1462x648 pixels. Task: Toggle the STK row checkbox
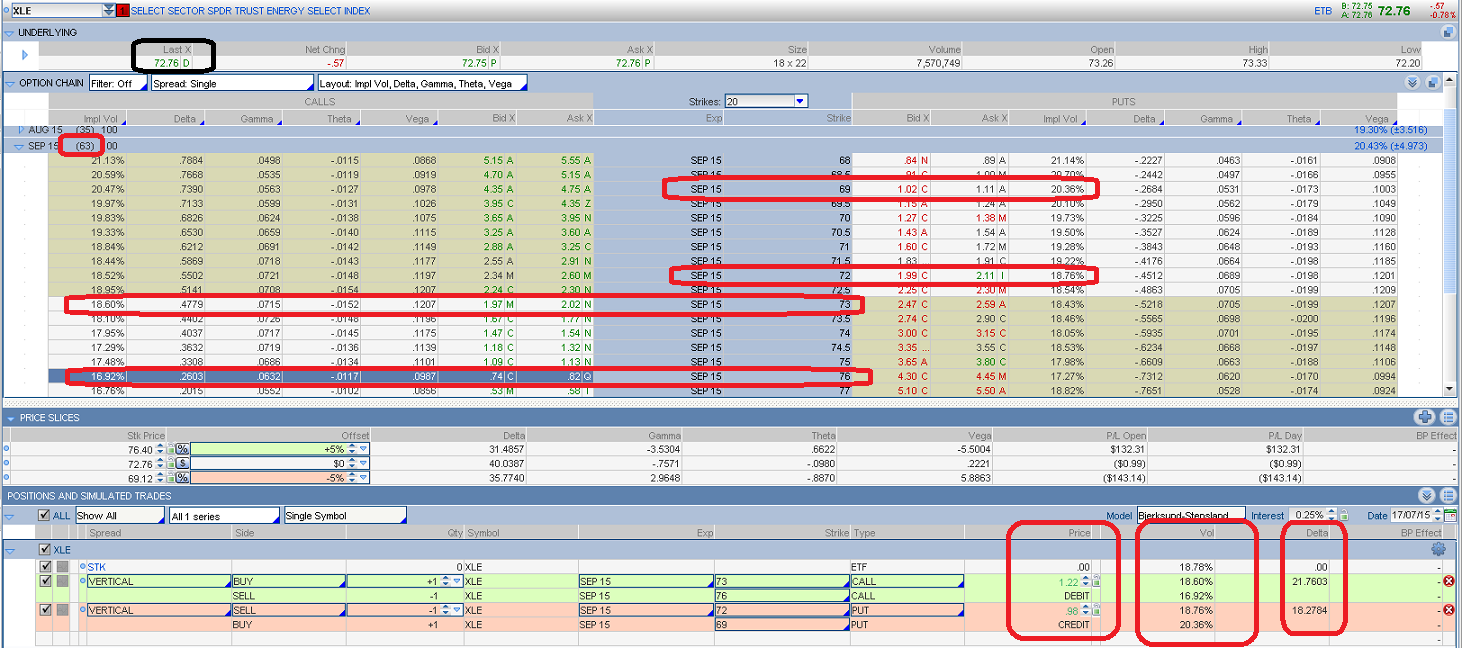[x=44, y=567]
